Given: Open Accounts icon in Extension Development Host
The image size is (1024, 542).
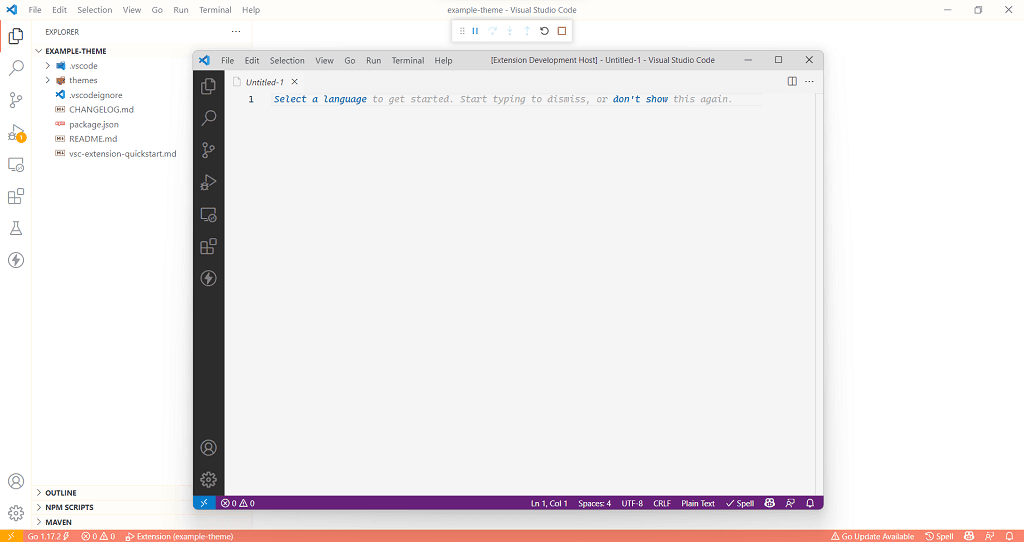Looking at the screenshot, I should coord(208,448).
